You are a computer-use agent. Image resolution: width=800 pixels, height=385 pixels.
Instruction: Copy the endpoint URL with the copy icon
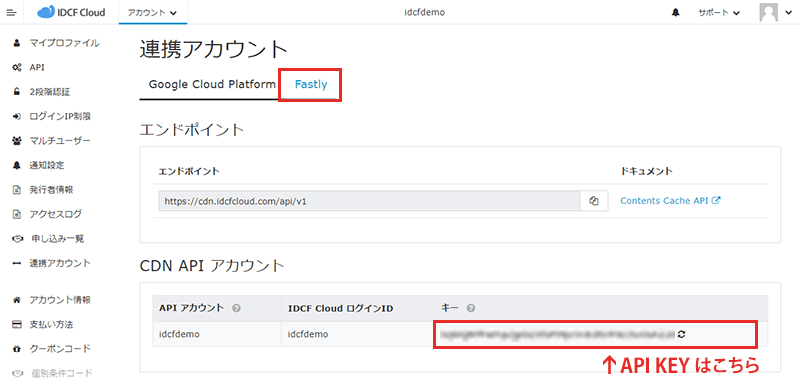(x=593, y=201)
